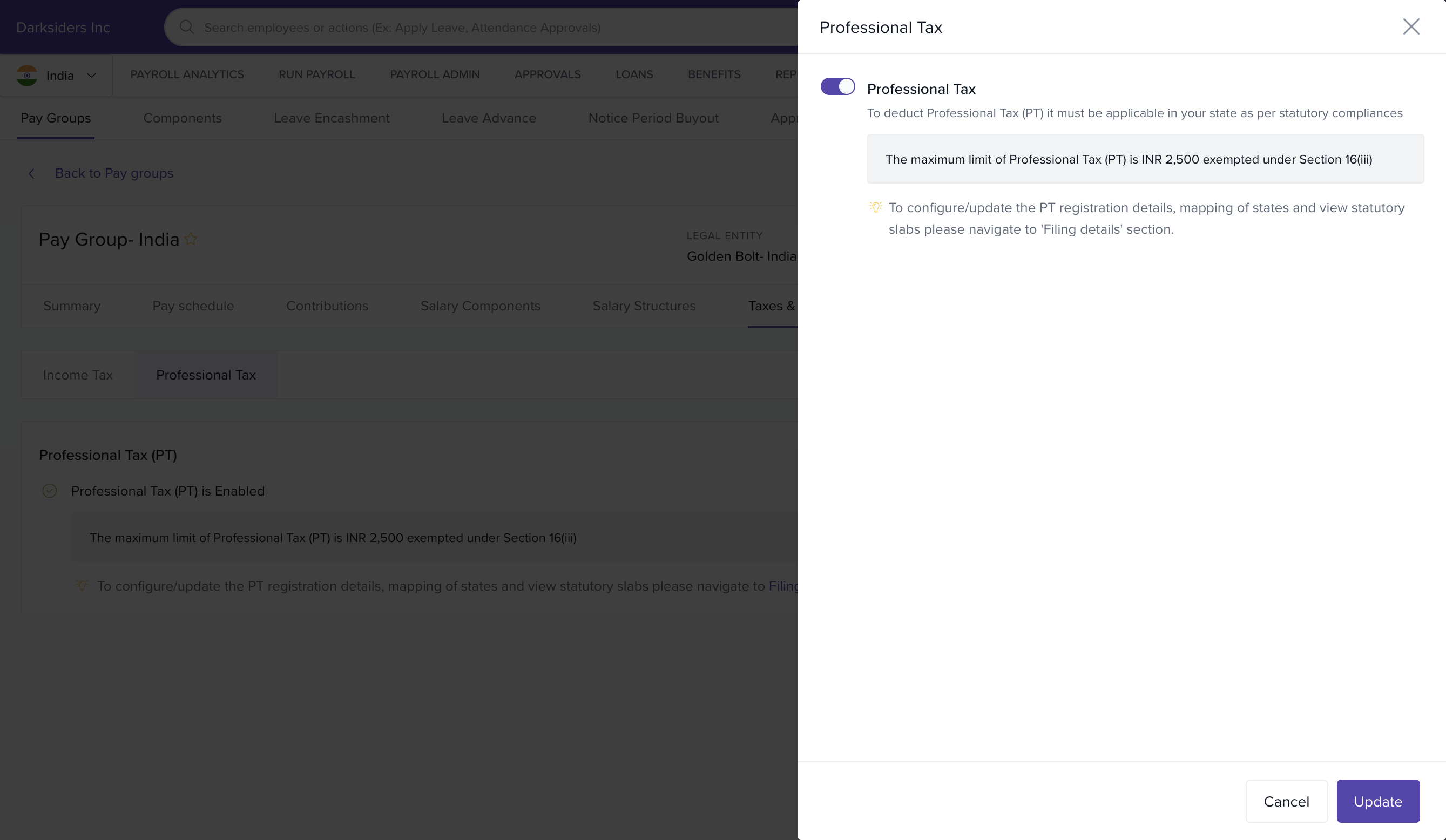This screenshot has width=1446, height=840.
Task: Toggle the Professional Tax switch off
Action: point(837,86)
